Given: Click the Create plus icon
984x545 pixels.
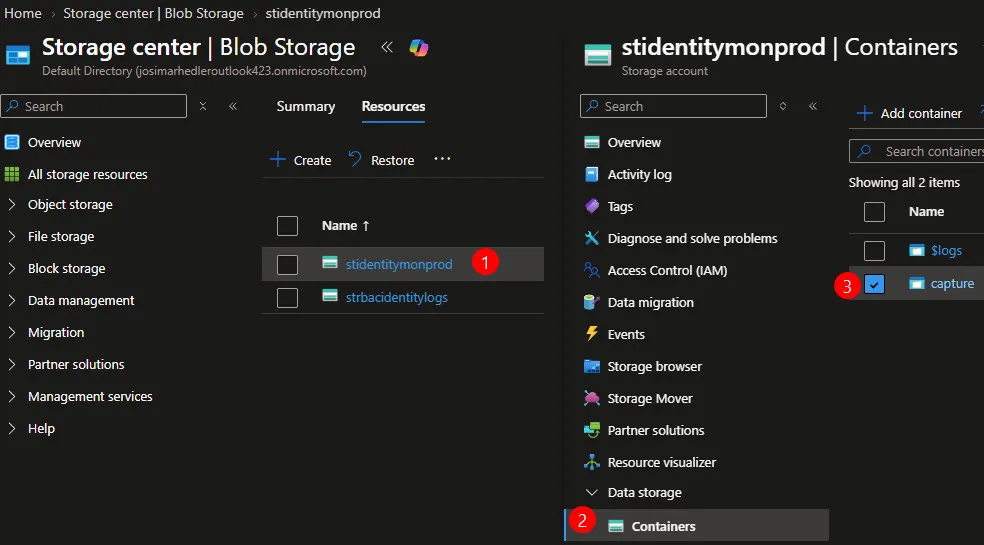Looking at the screenshot, I should coord(277,159).
